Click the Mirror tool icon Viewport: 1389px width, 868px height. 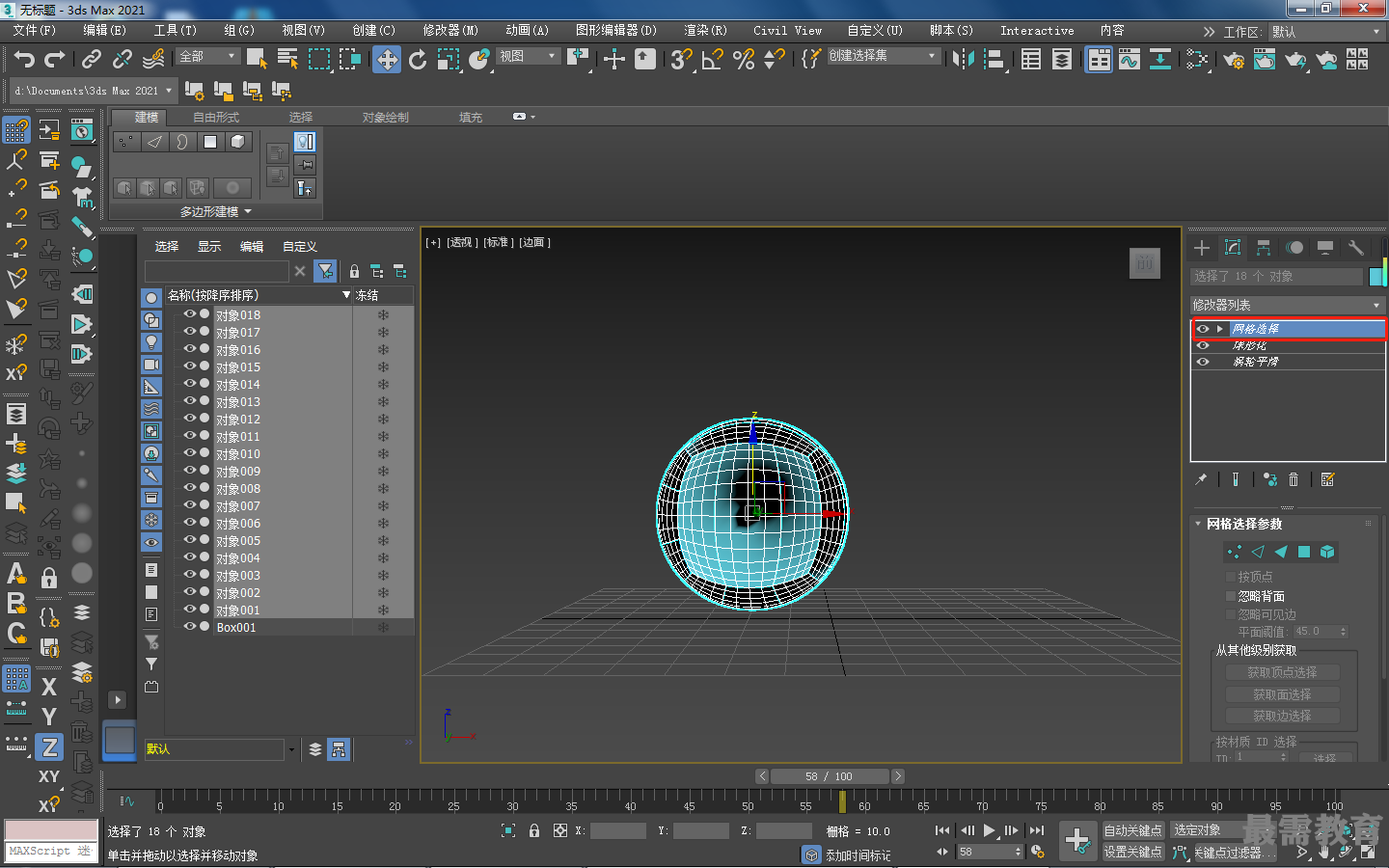963,60
